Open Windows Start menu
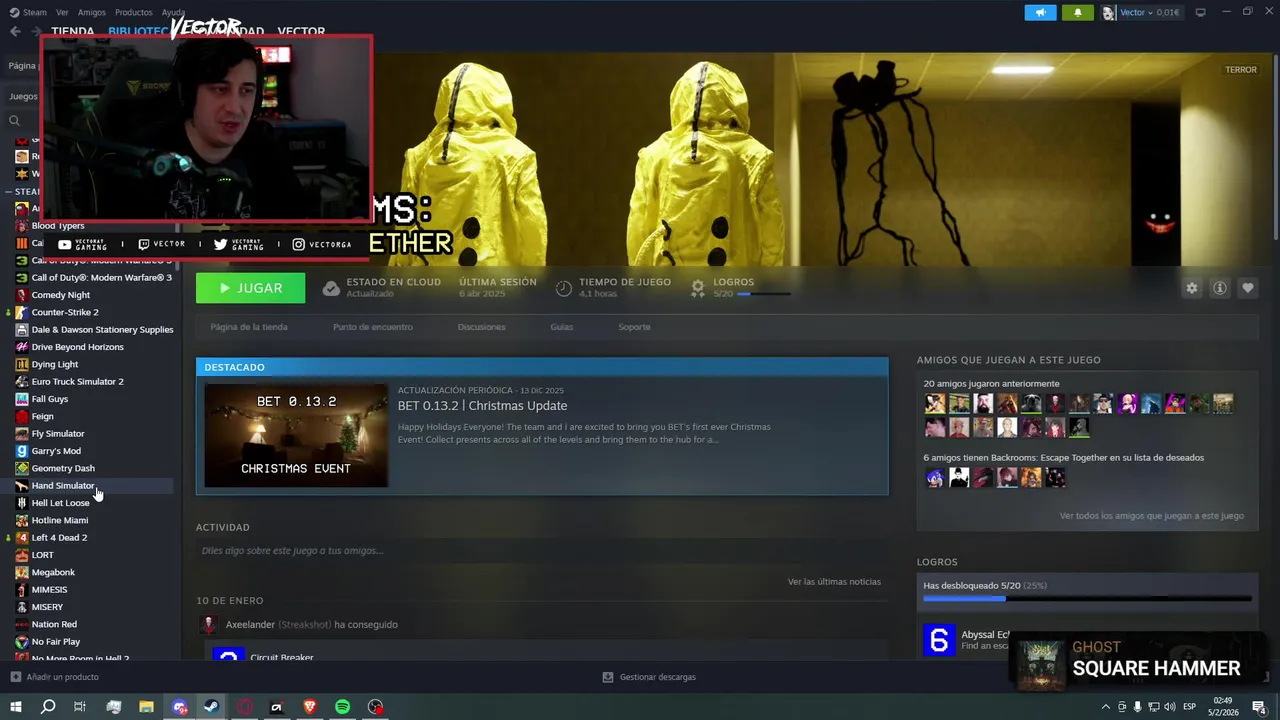Image resolution: width=1280 pixels, height=720 pixels. pos(15,707)
